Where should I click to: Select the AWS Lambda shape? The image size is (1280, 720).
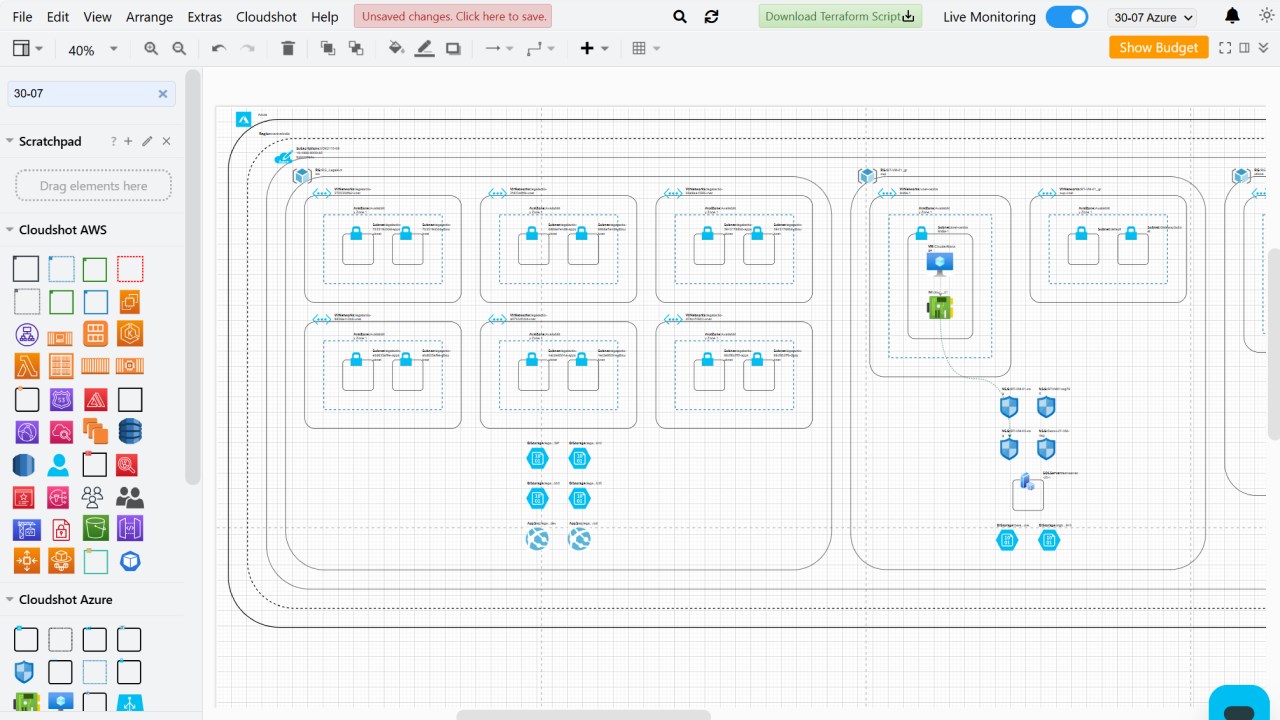(26, 365)
